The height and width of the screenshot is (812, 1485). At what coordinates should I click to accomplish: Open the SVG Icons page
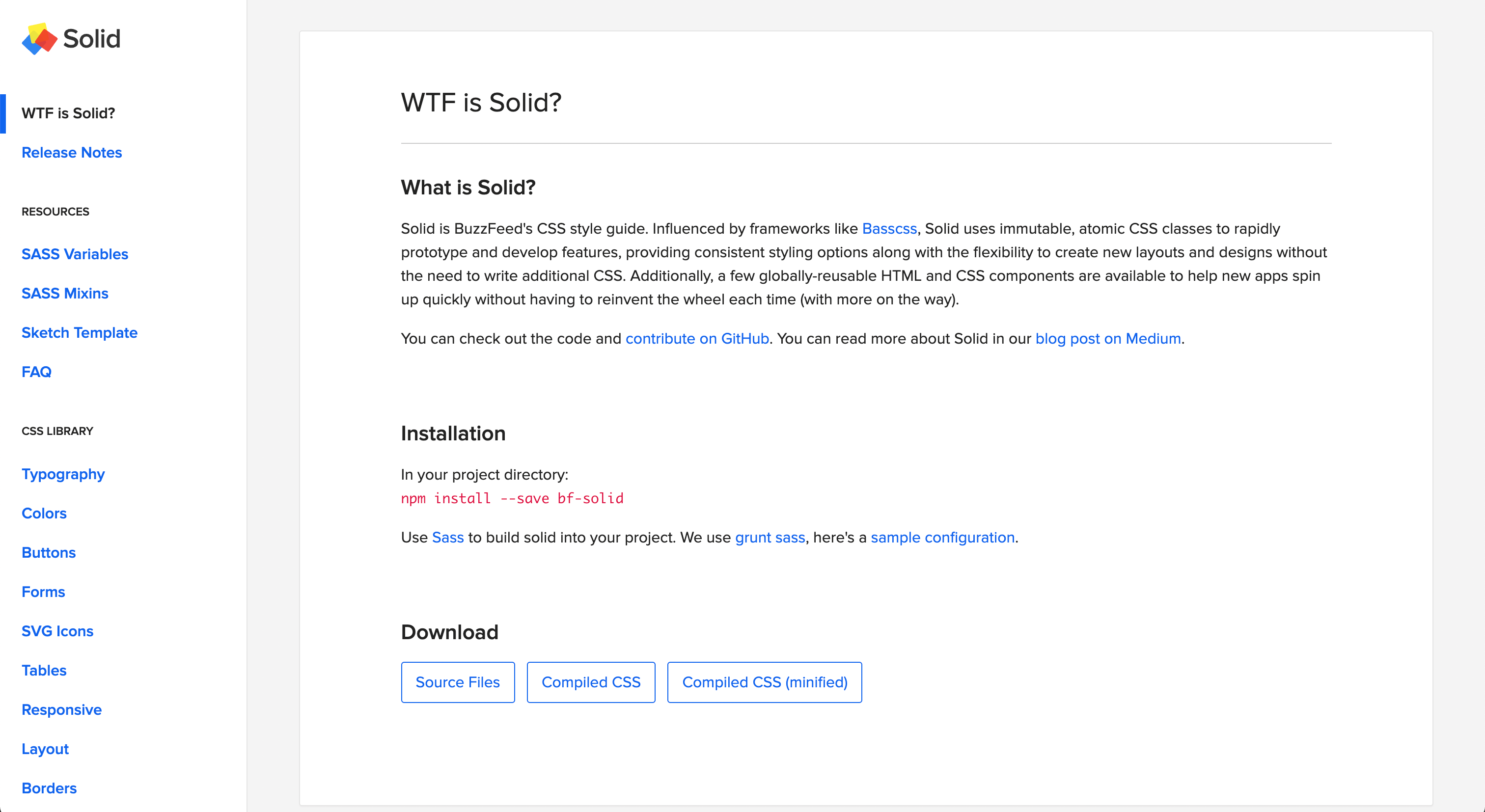click(57, 631)
